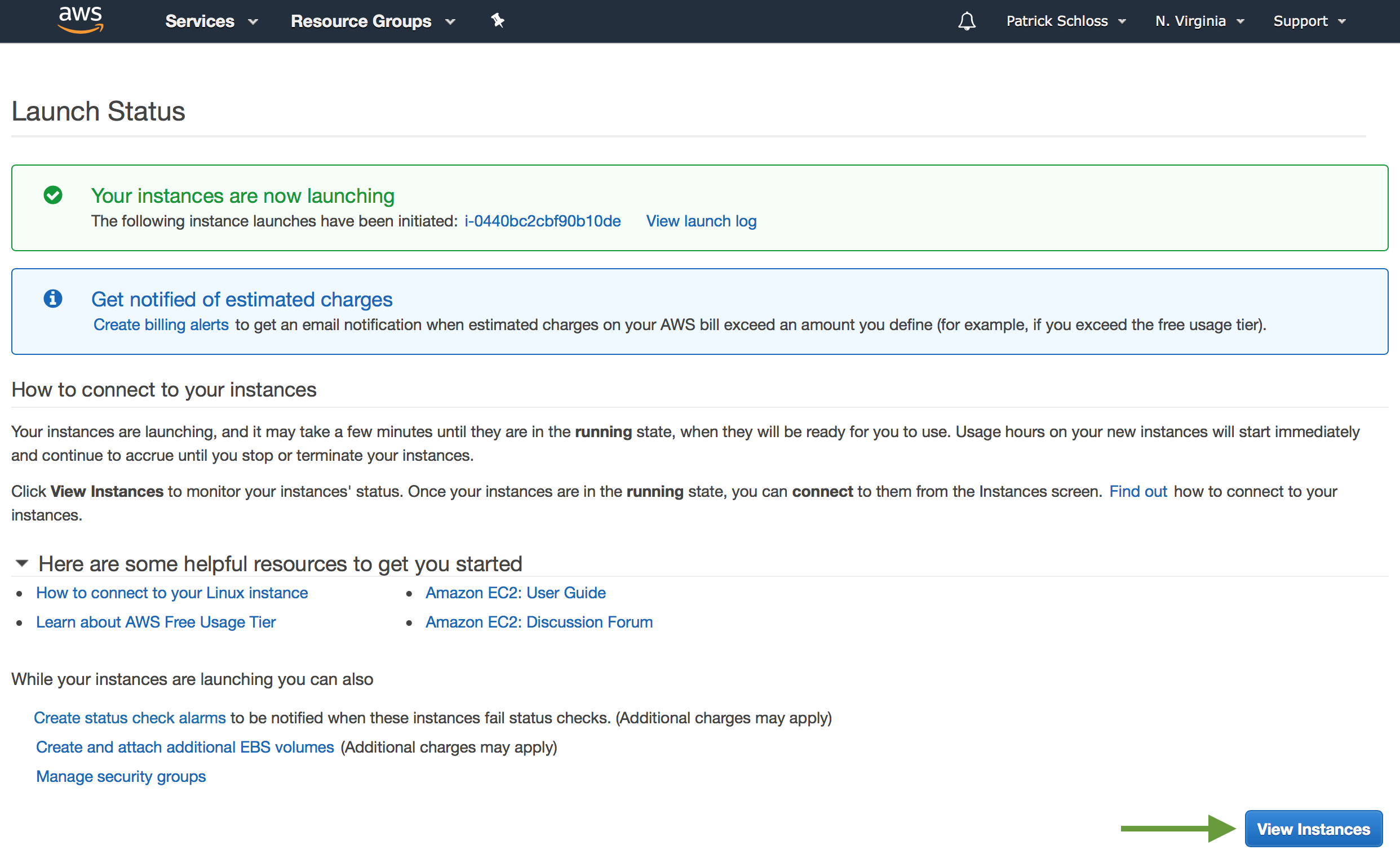Open Create billing alerts link
This screenshot has height=854, width=1400.
(x=161, y=325)
